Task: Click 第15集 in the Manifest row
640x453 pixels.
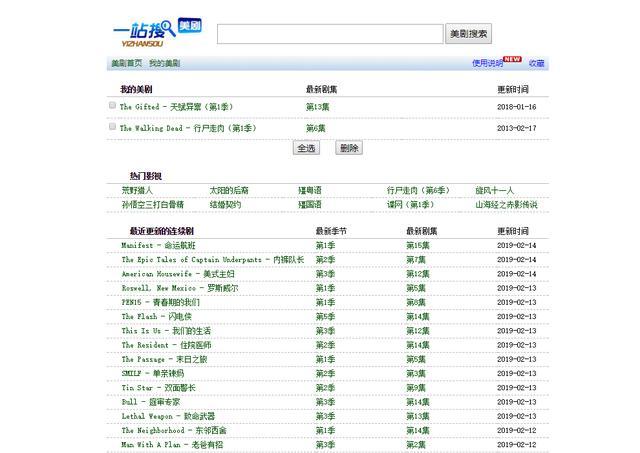Action: pos(418,245)
